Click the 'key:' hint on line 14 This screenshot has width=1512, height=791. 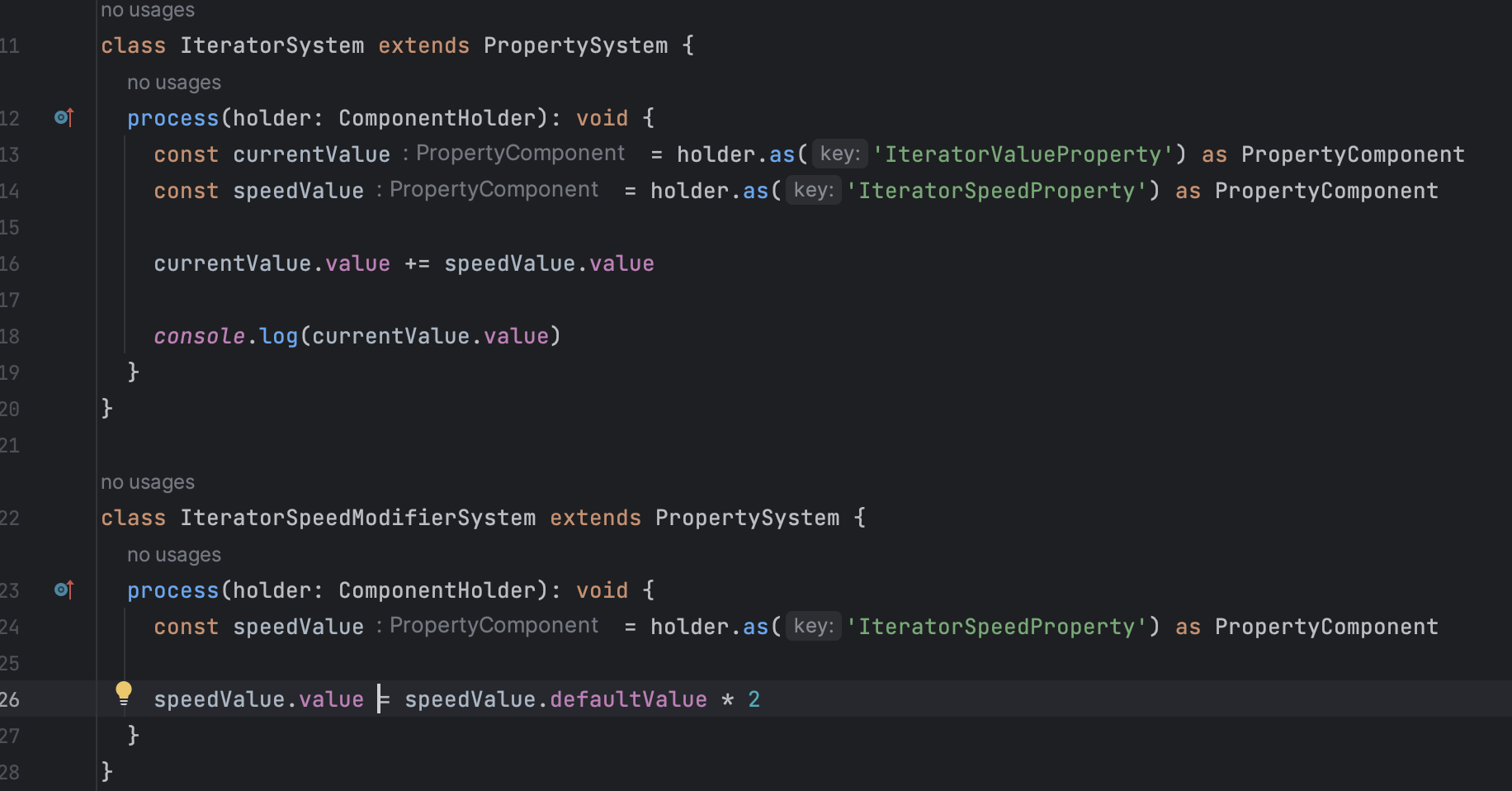pyautogui.click(x=814, y=190)
